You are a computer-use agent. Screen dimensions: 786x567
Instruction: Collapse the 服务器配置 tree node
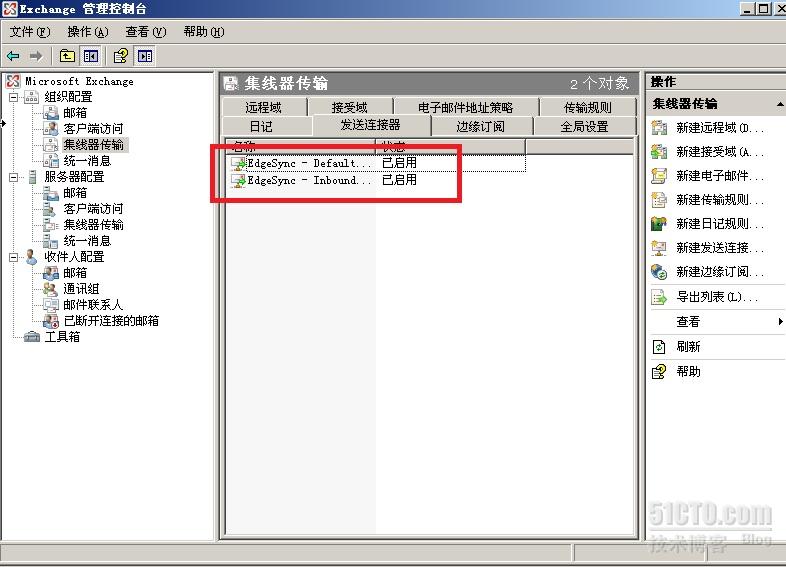click(x=14, y=177)
